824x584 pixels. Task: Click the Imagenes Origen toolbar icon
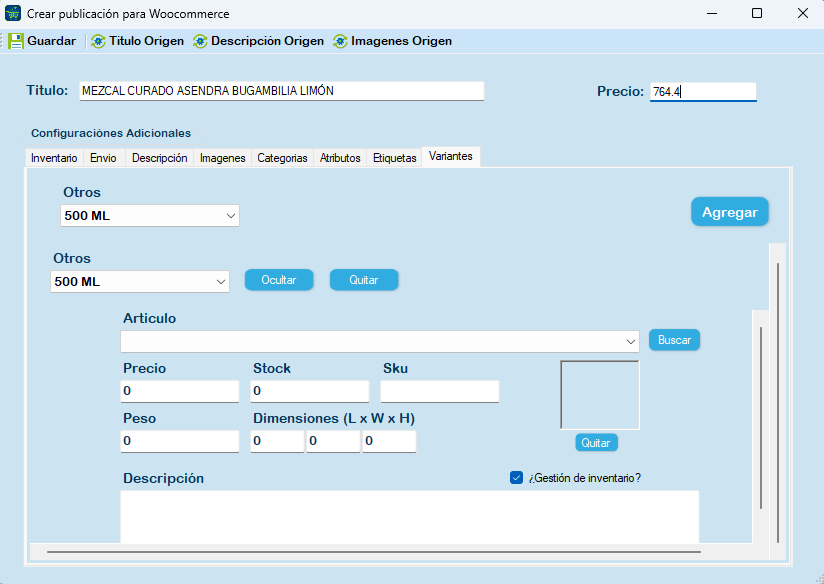340,41
